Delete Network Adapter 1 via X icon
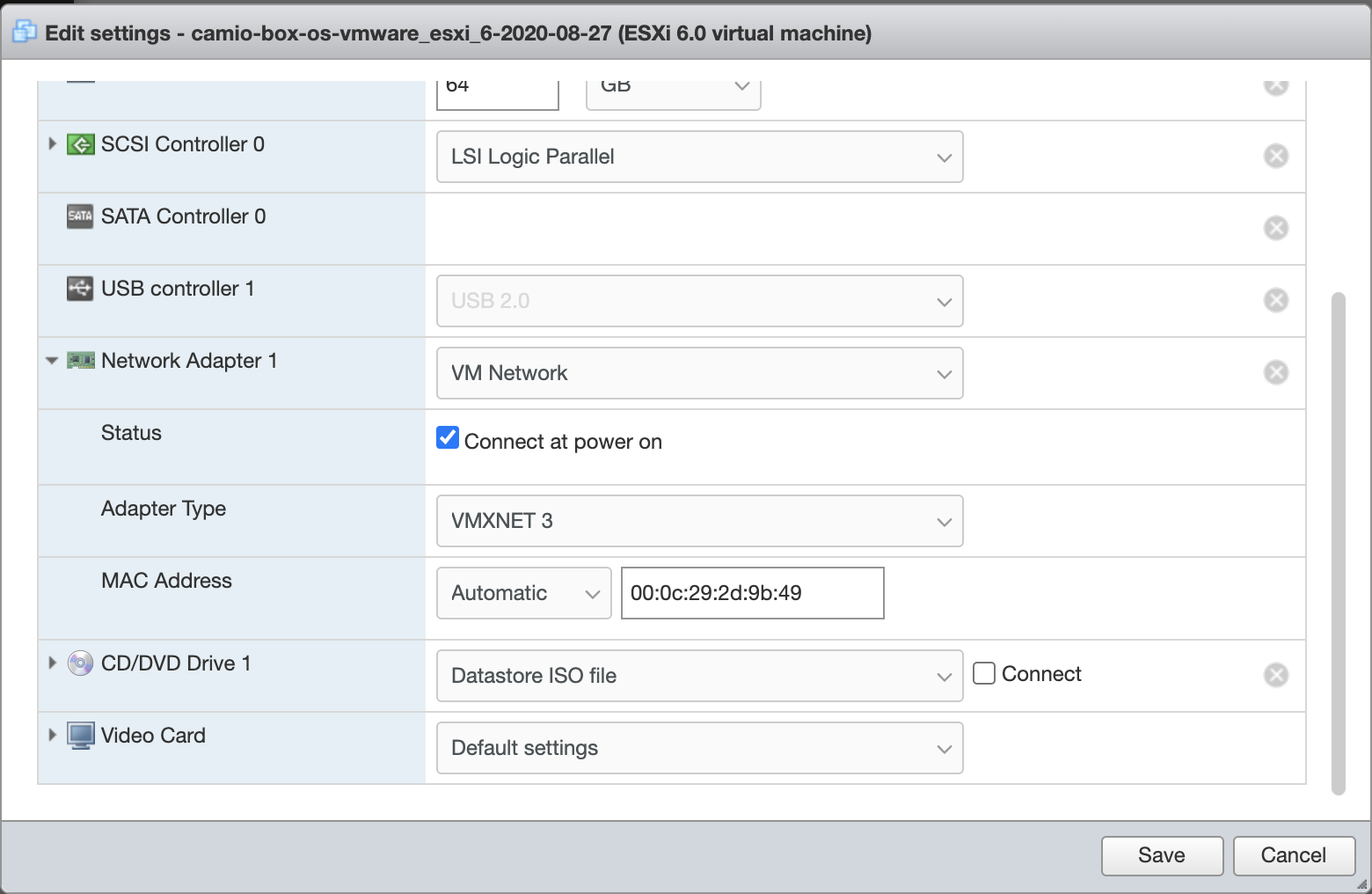Image resolution: width=1372 pixels, height=894 pixels. point(1275,372)
